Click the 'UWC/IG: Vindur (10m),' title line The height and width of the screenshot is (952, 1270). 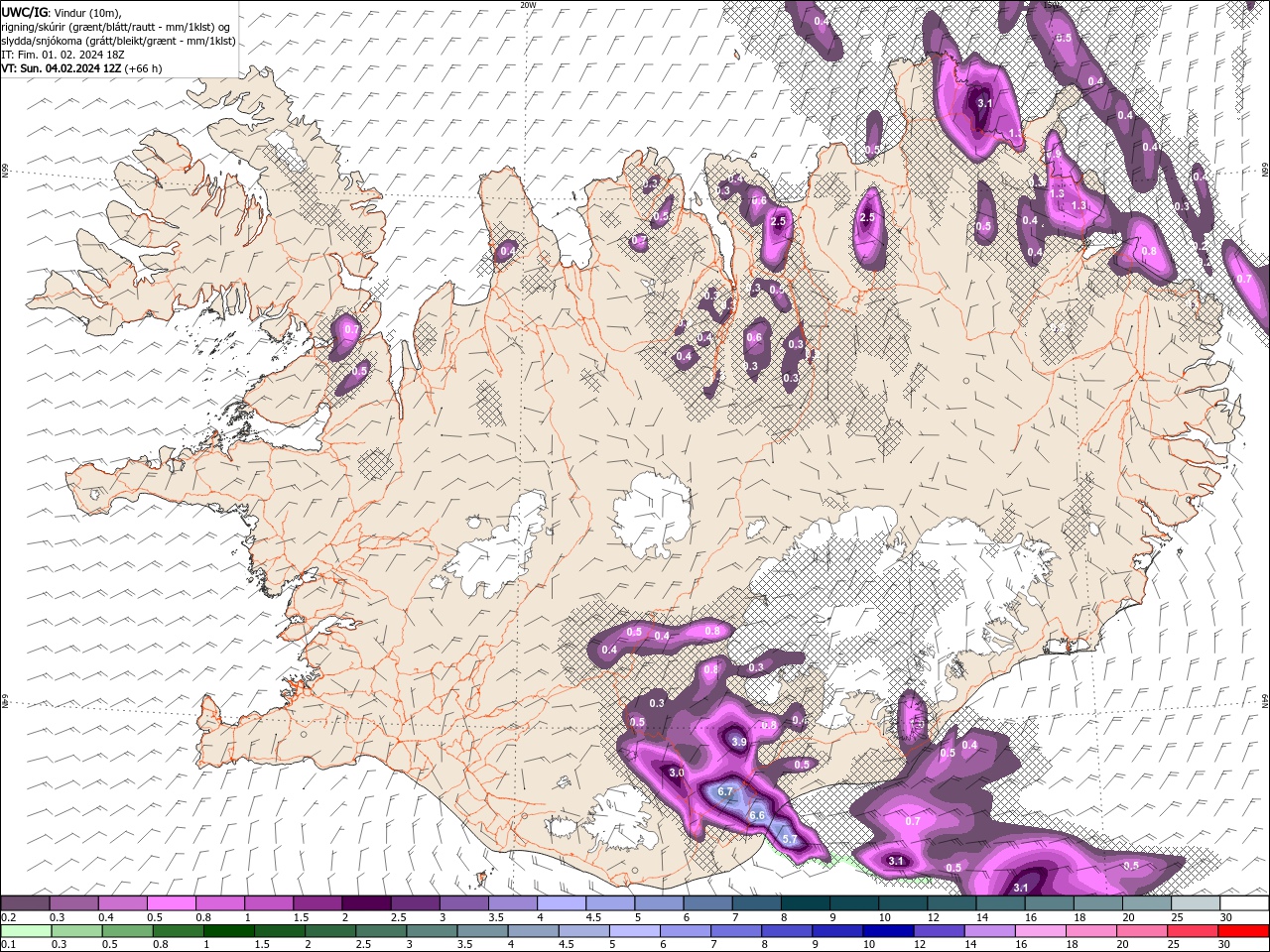click(x=61, y=11)
